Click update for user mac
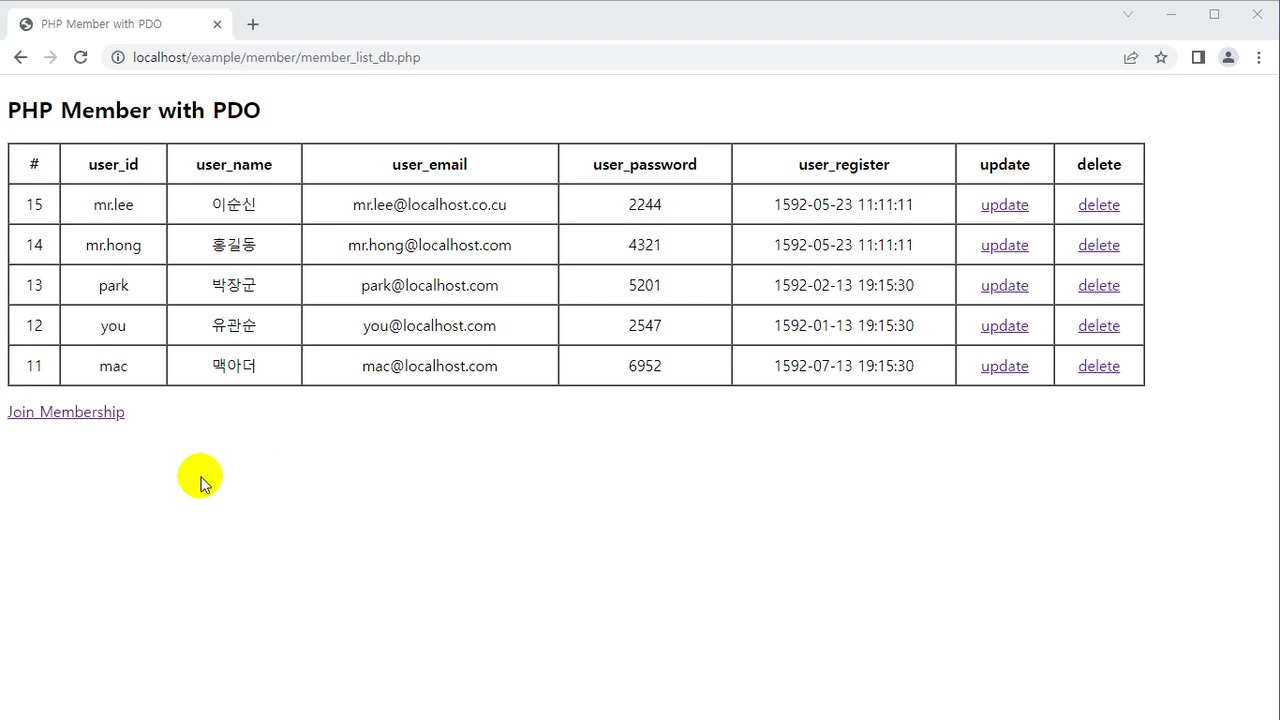Screen dimensions: 1280x720 pos(1004,366)
